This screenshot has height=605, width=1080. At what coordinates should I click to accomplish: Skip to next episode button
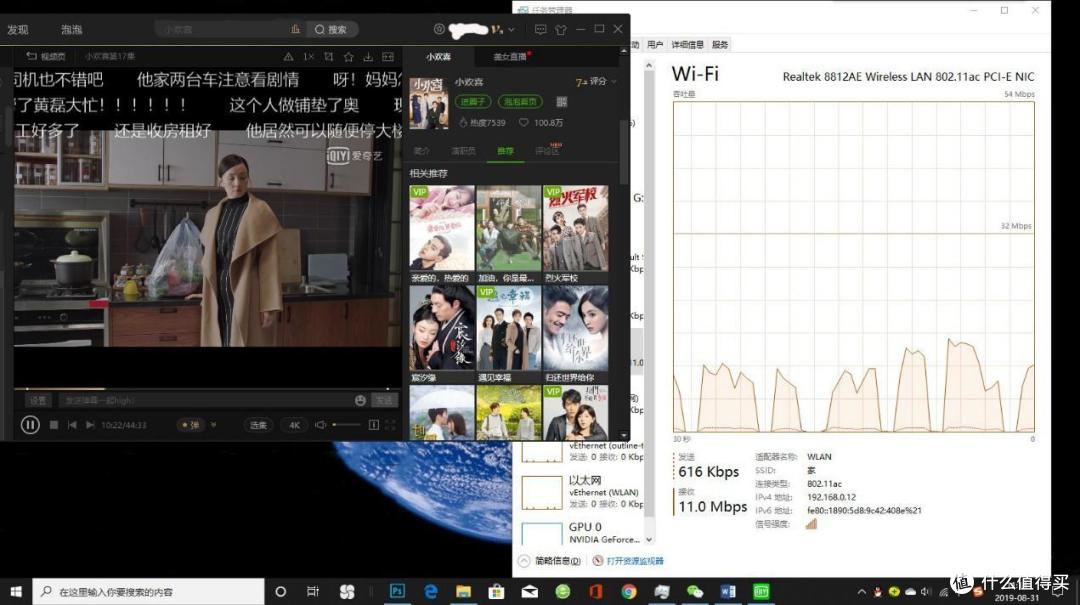pos(90,425)
